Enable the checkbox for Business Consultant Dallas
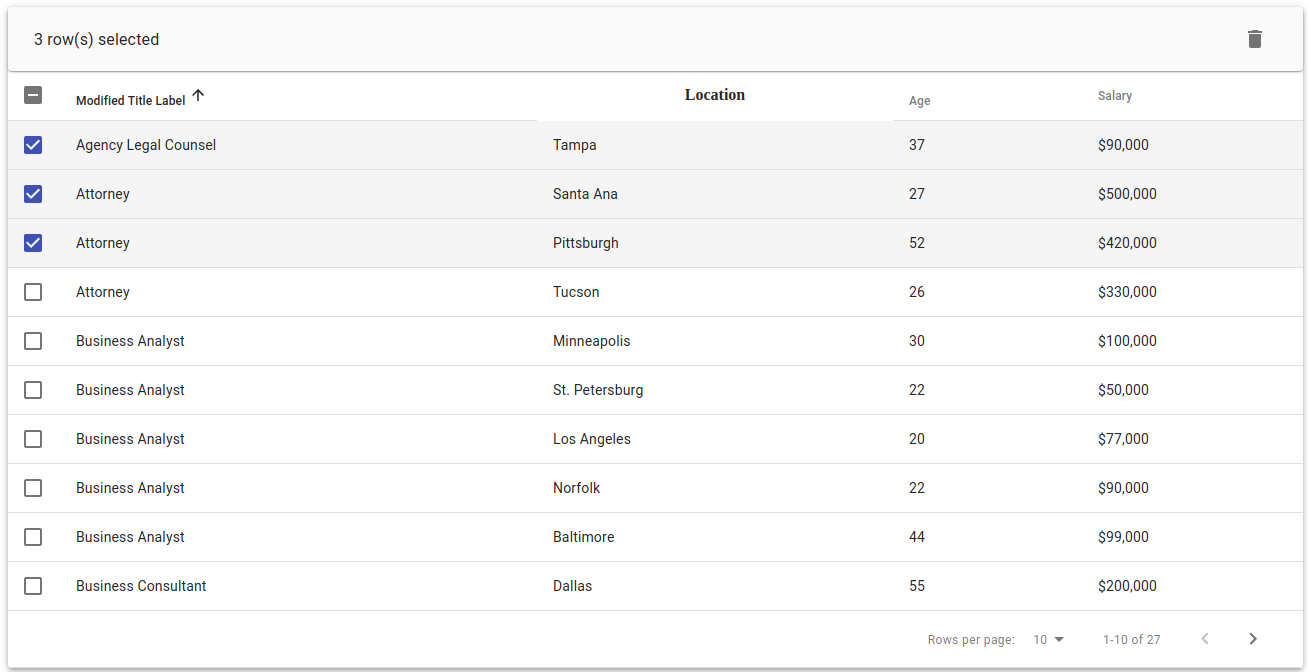Viewport: 1308px width, 672px height. (x=33, y=586)
